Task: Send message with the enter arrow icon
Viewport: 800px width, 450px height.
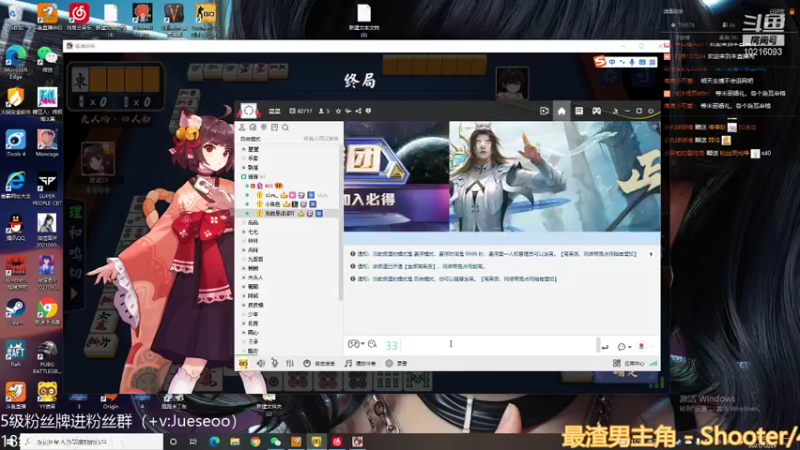Action: (605, 347)
